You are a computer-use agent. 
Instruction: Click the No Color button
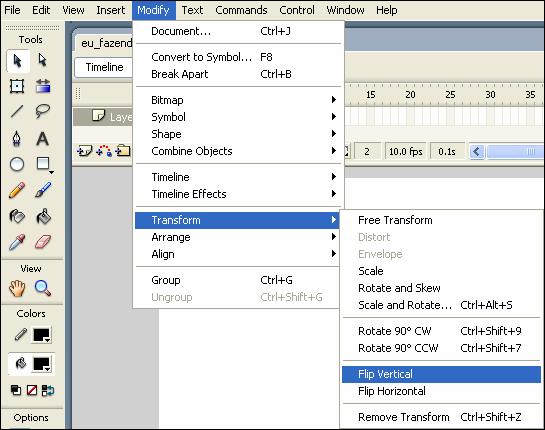click(x=32, y=390)
